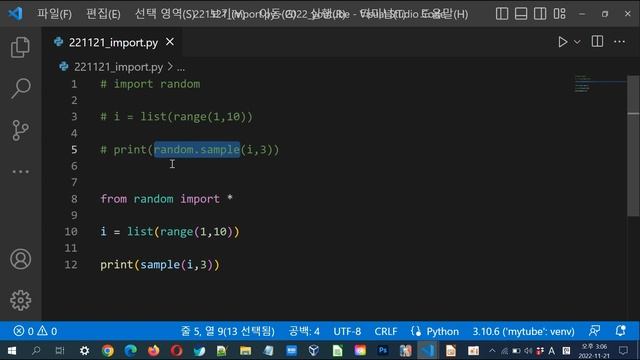640x360 pixels.
Task: Open the 파일(F) menu
Action: click(x=54, y=14)
